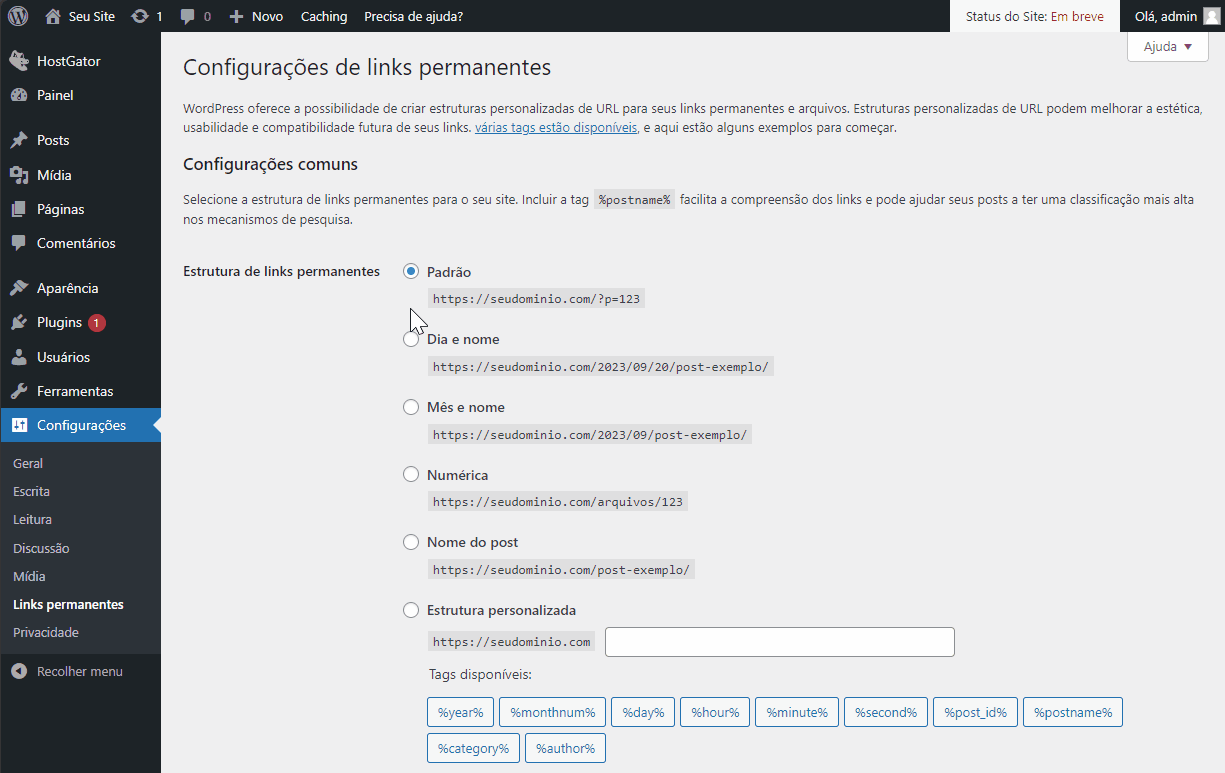1225x773 pixels.
Task: Click the Mídia sidebar icon with camera and note
Action: pyautogui.click(x=19, y=175)
